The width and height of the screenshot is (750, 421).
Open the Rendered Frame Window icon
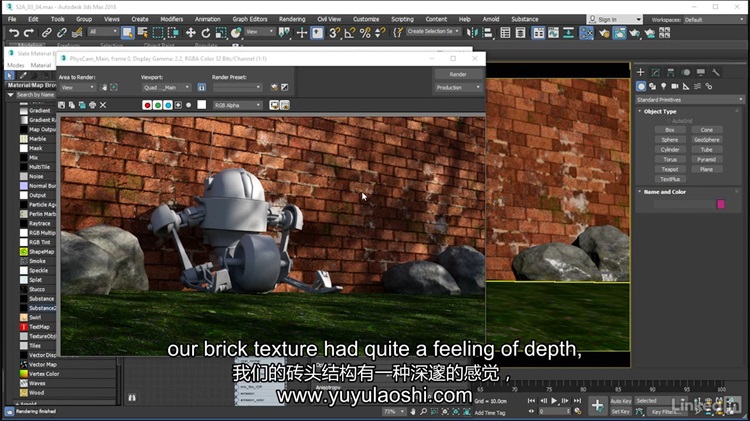coord(619,33)
